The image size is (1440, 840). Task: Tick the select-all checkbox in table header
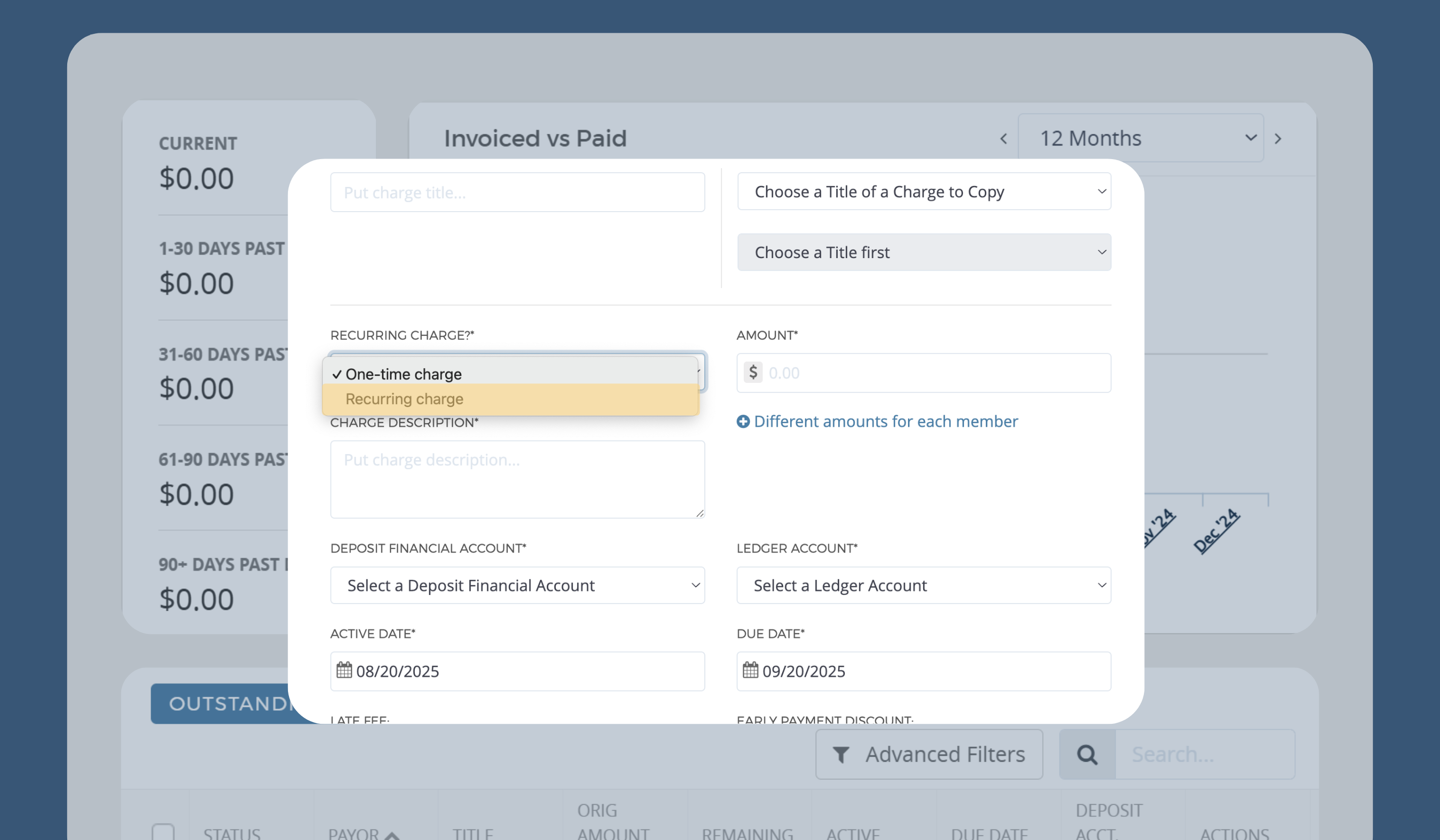(x=163, y=832)
